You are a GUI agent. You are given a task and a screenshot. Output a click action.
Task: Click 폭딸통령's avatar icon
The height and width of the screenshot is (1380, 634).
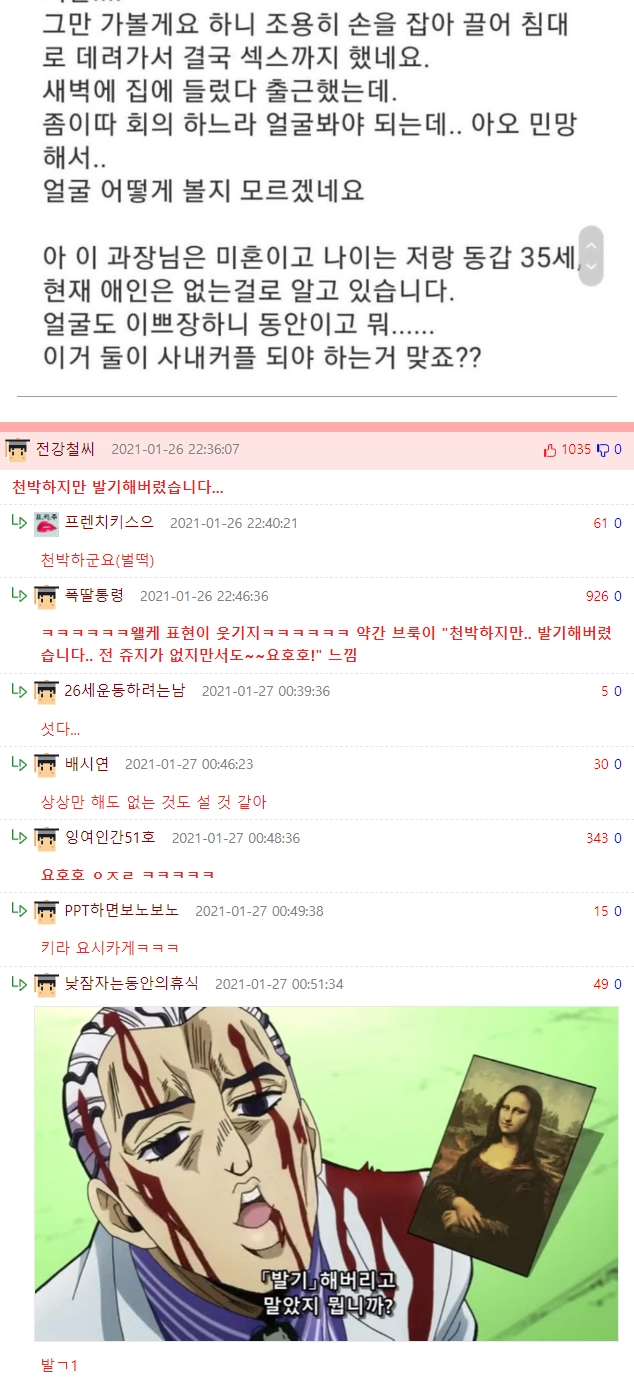coord(46,596)
